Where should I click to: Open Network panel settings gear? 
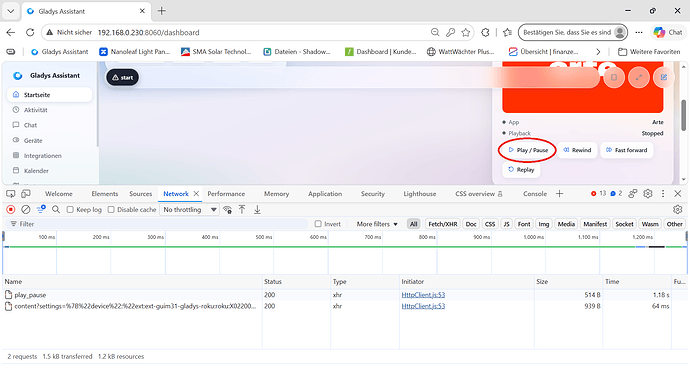tap(678, 209)
